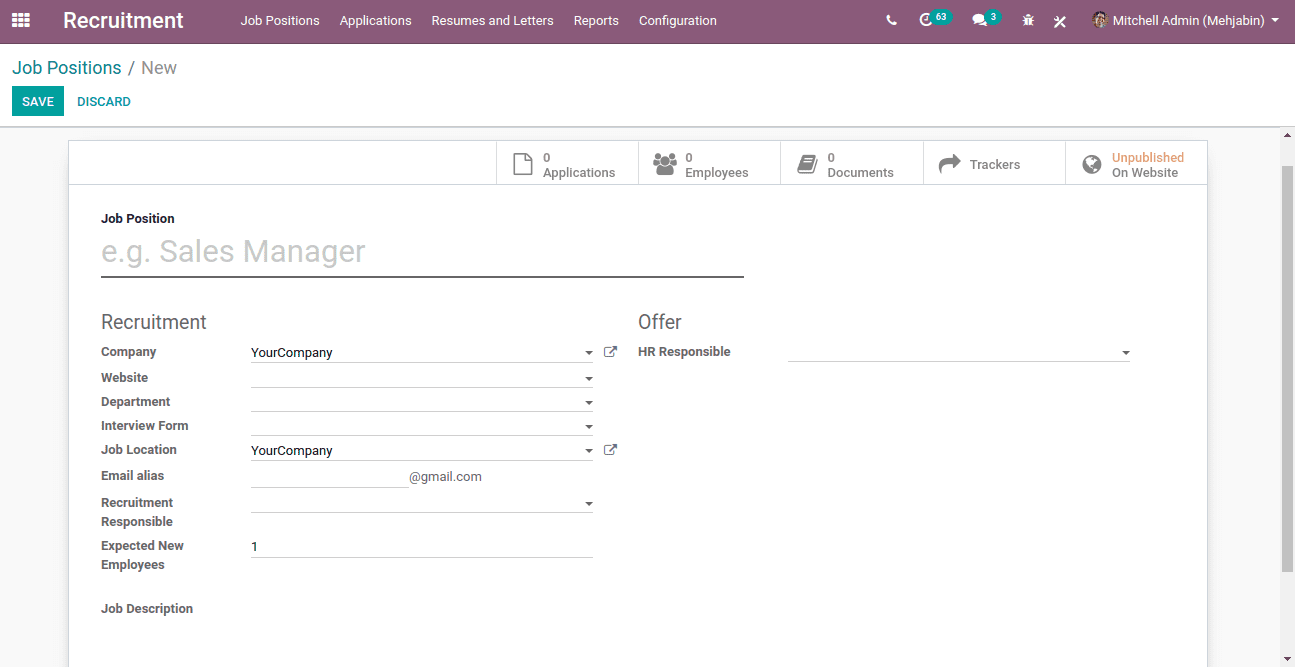
Task: Open the Configuration menu
Action: coord(677,20)
